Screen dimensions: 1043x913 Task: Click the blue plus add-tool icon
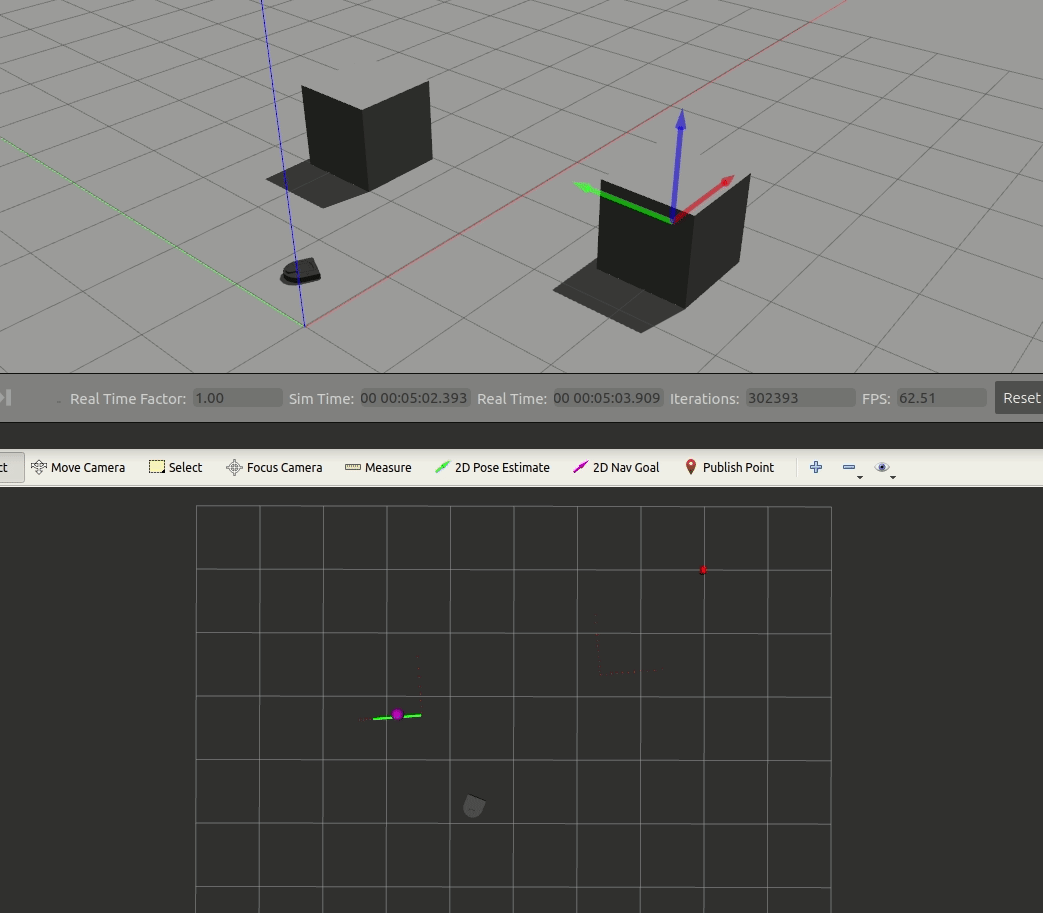click(x=816, y=467)
